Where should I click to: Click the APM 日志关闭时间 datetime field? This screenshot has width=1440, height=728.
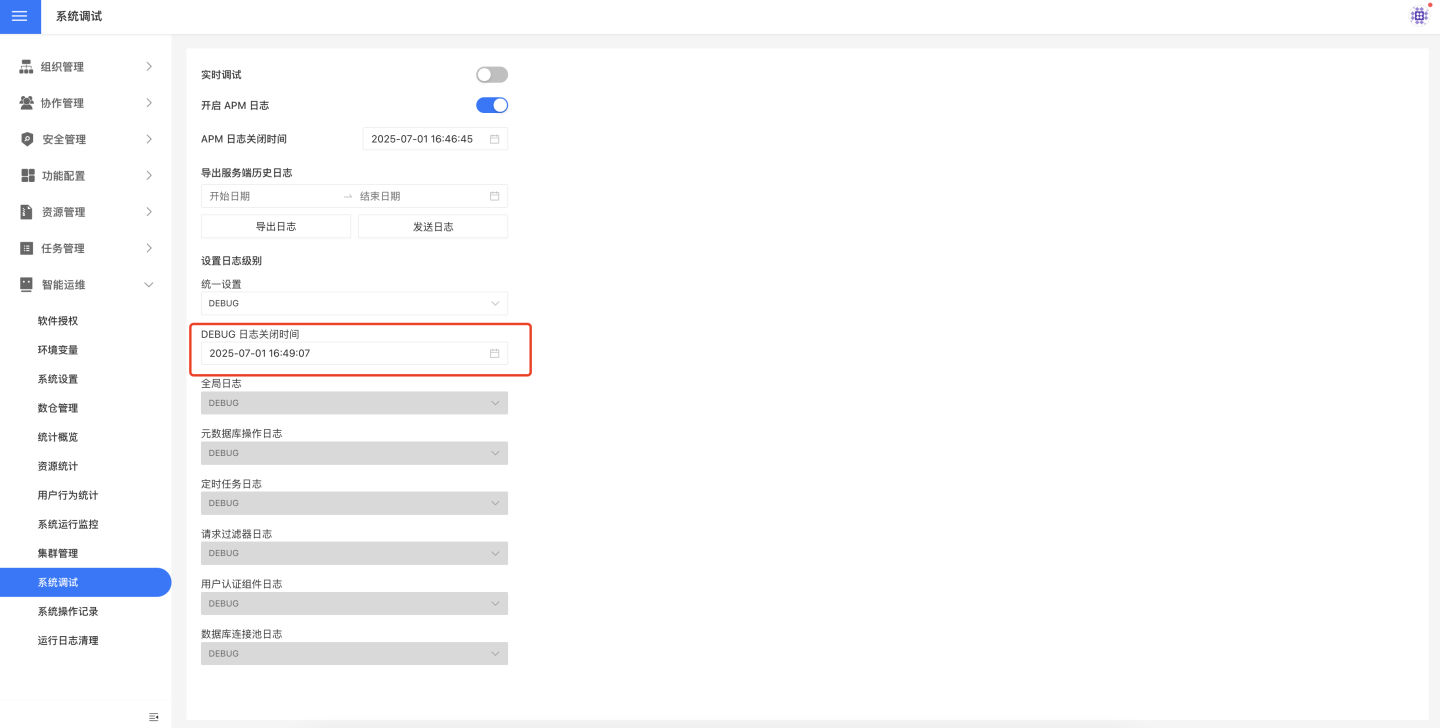pyautogui.click(x=435, y=139)
